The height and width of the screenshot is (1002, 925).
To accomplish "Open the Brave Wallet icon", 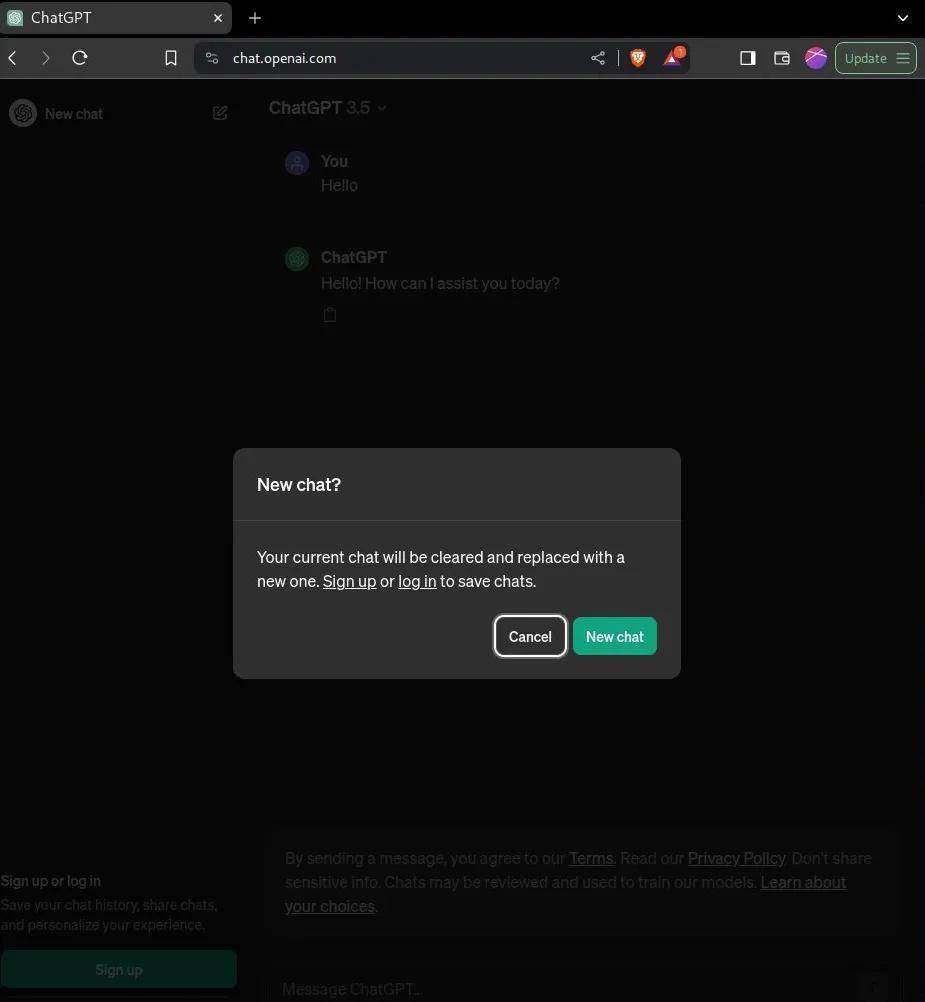I will point(781,58).
